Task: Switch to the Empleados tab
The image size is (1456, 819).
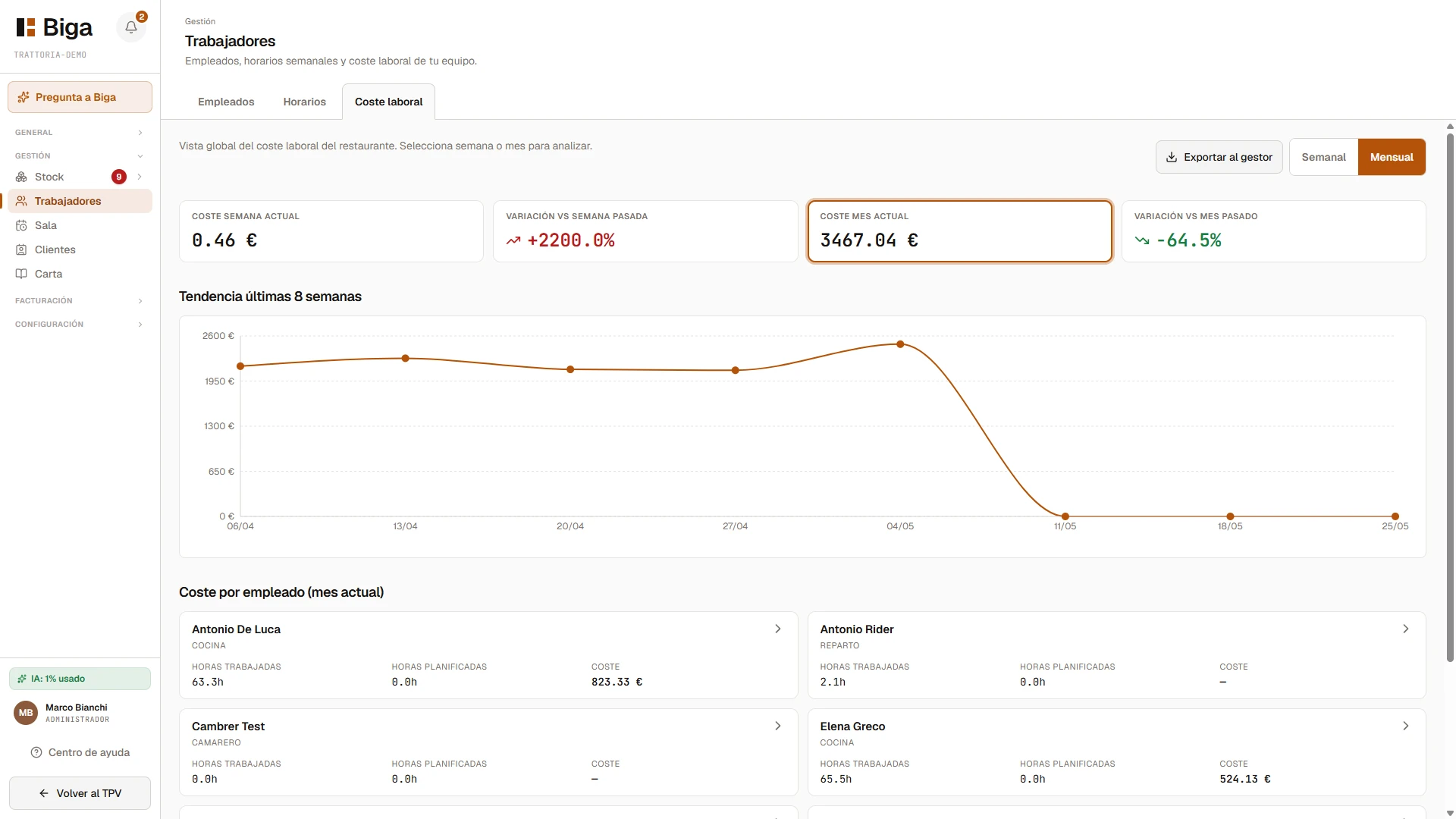Action: click(x=226, y=102)
